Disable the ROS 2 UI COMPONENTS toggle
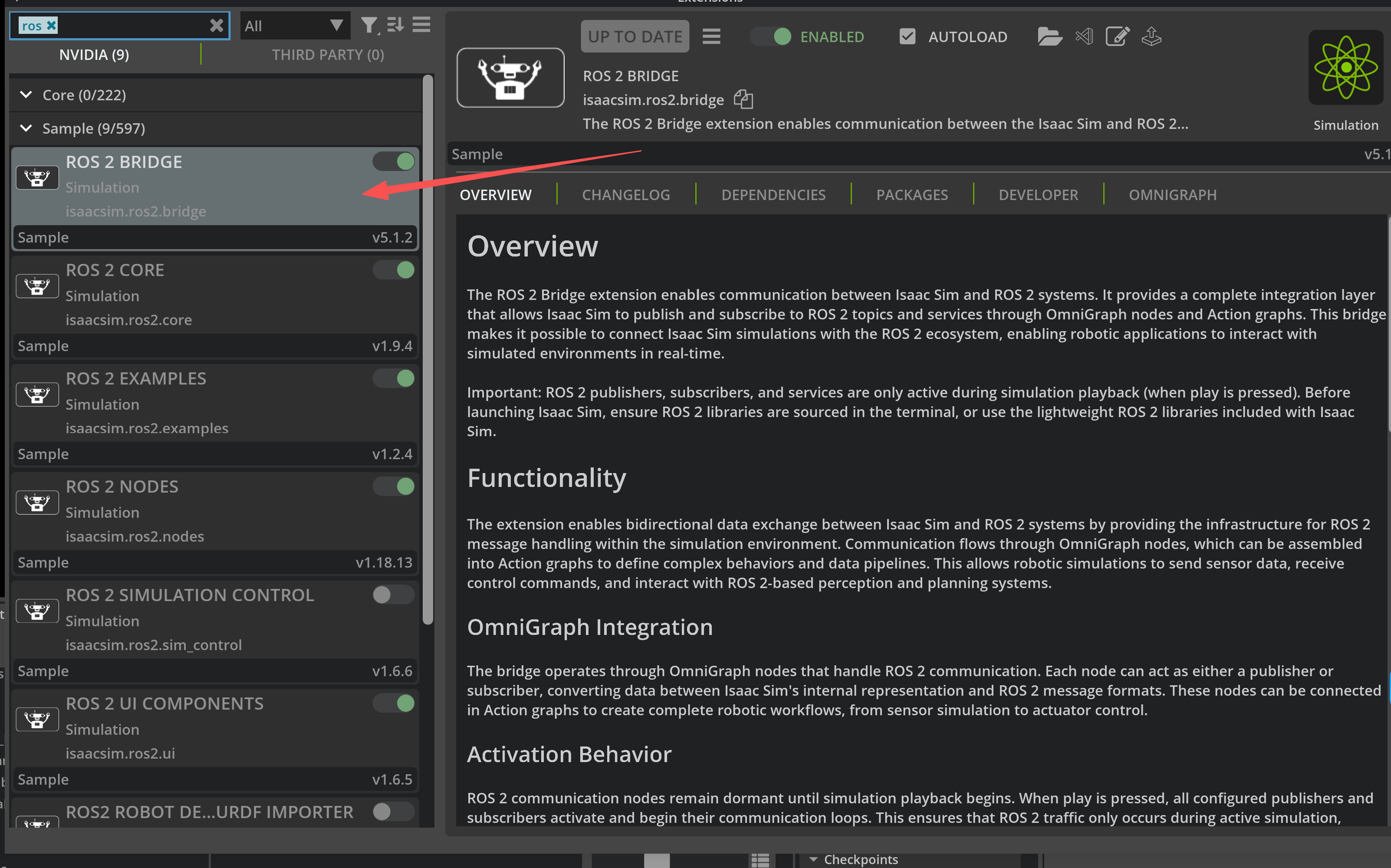The width and height of the screenshot is (1391, 868). [x=394, y=703]
